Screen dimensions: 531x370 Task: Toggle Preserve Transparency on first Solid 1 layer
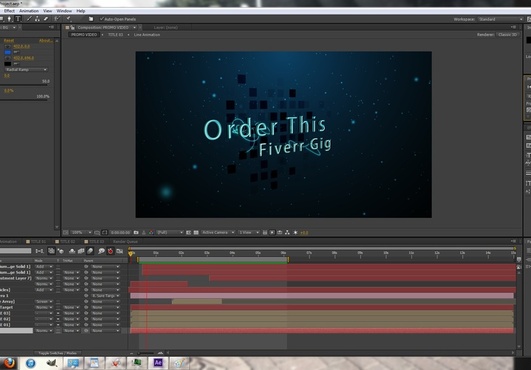pyautogui.click(x=58, y=267)
